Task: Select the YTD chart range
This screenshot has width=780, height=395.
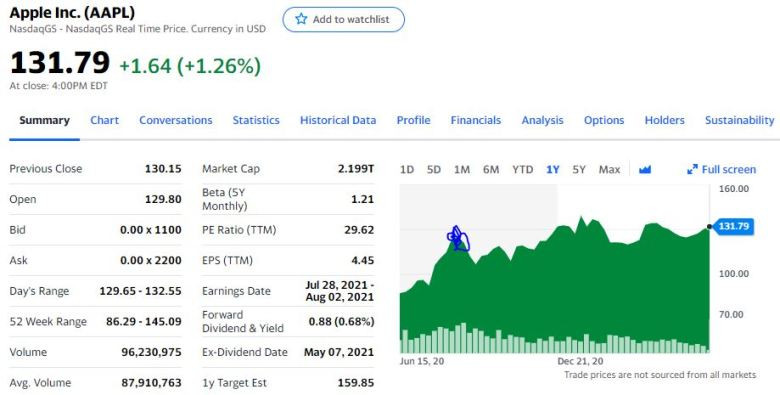Action: pos(522,170)
